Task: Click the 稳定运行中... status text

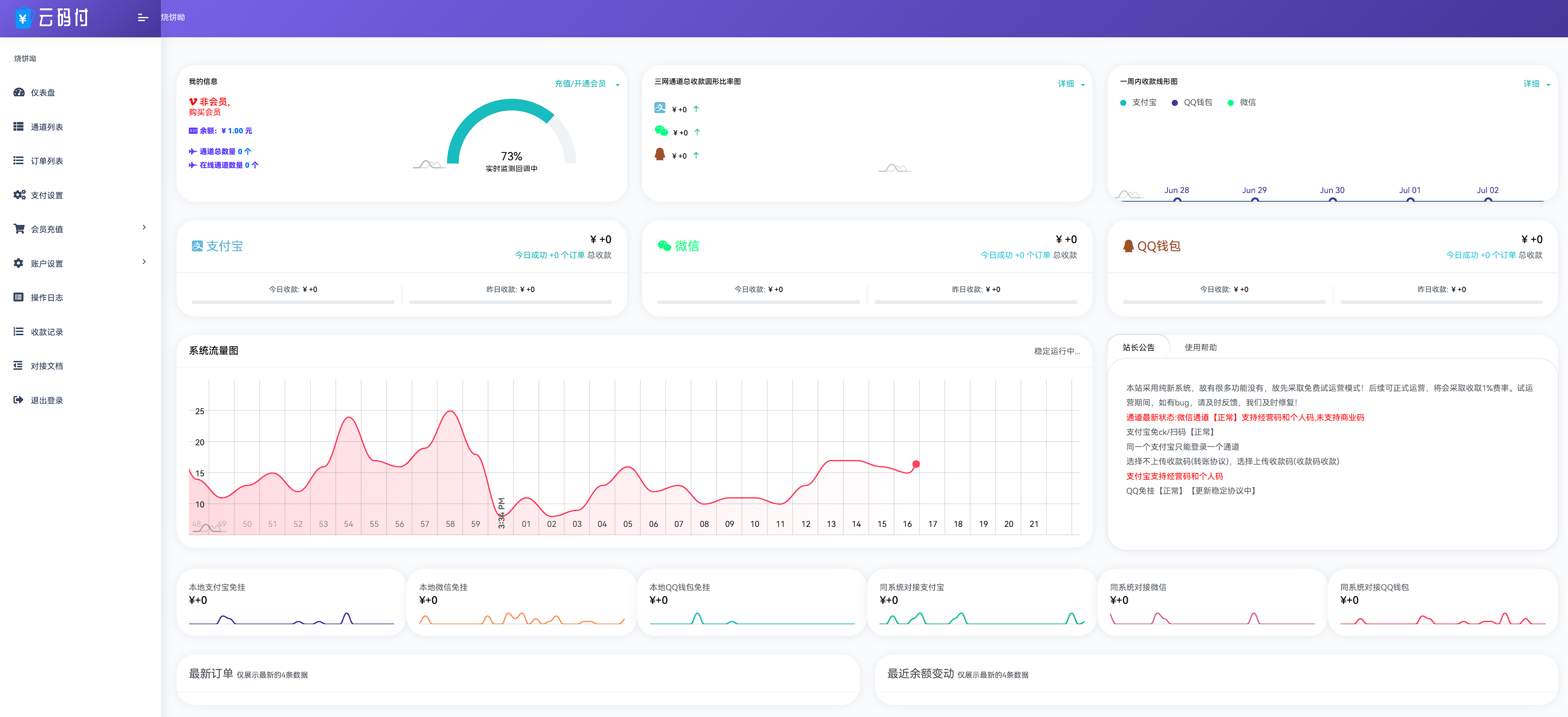Action: (x=1057, y=351)
